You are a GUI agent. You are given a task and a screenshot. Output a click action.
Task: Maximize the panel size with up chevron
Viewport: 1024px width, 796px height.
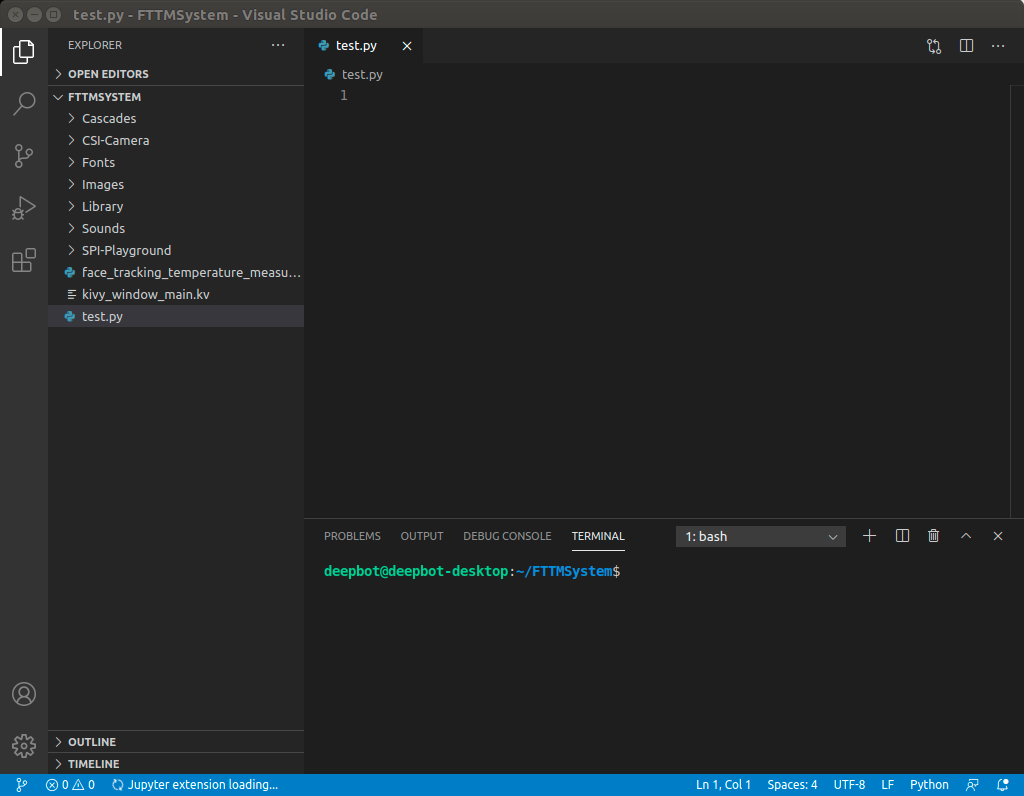[x=966, y=536]
